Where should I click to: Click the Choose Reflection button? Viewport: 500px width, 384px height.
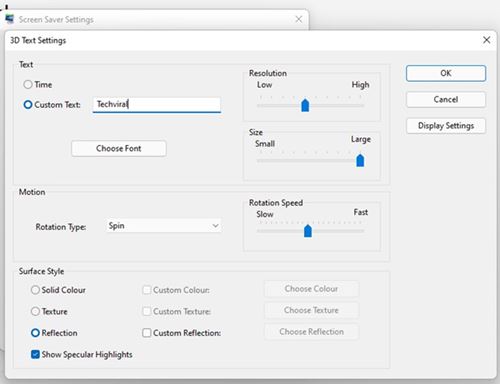(311, 332)
